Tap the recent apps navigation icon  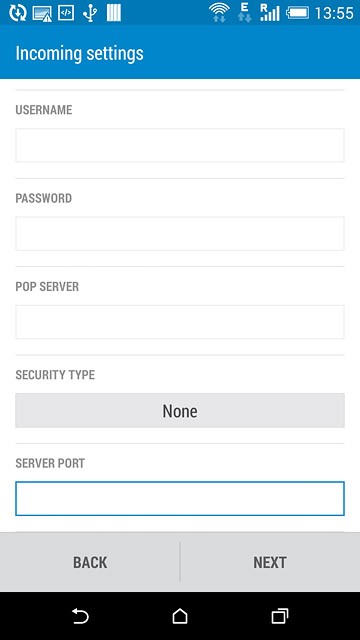tap(280, 616)
